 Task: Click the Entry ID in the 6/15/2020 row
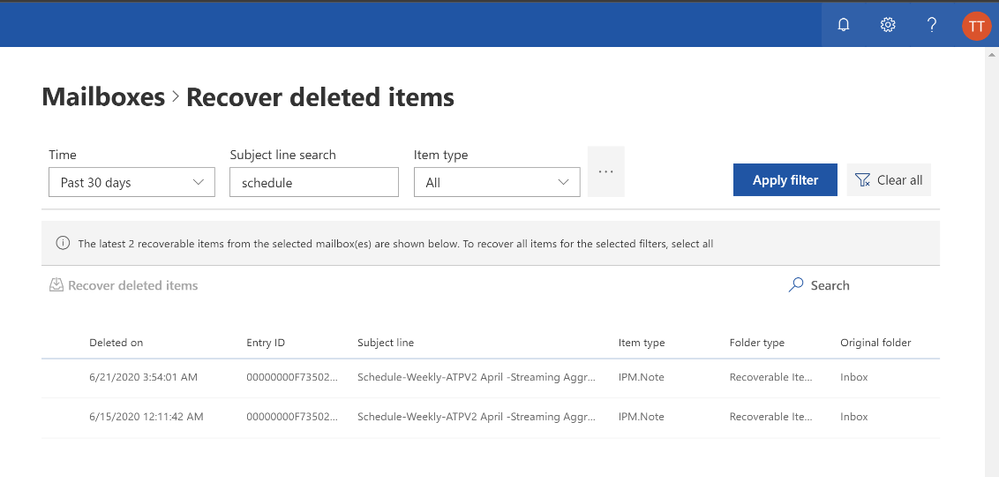(x=292, y=416)
